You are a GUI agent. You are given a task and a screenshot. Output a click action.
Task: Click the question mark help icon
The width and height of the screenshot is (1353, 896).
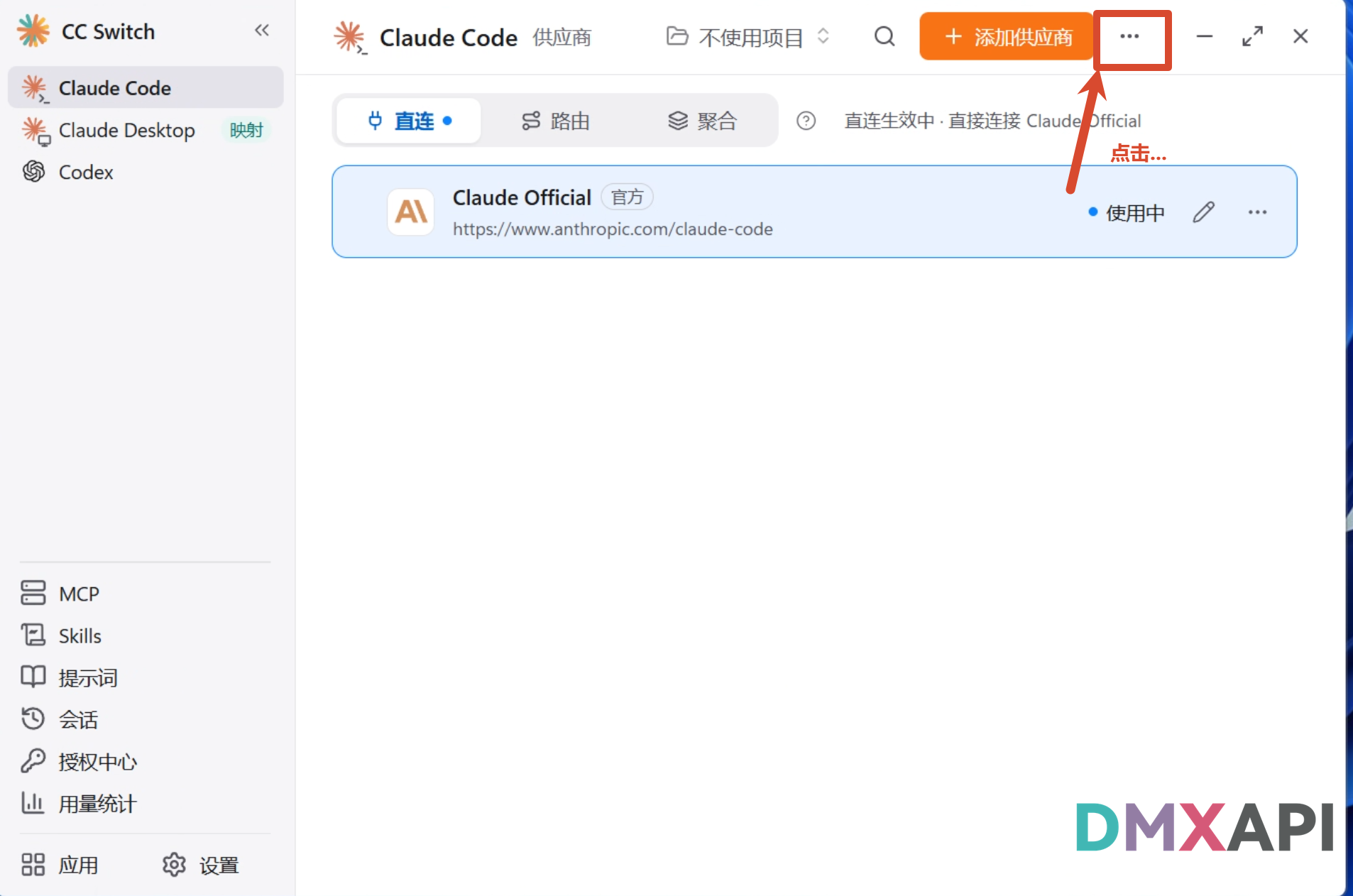pyautogui.click(x=806, y=121)
